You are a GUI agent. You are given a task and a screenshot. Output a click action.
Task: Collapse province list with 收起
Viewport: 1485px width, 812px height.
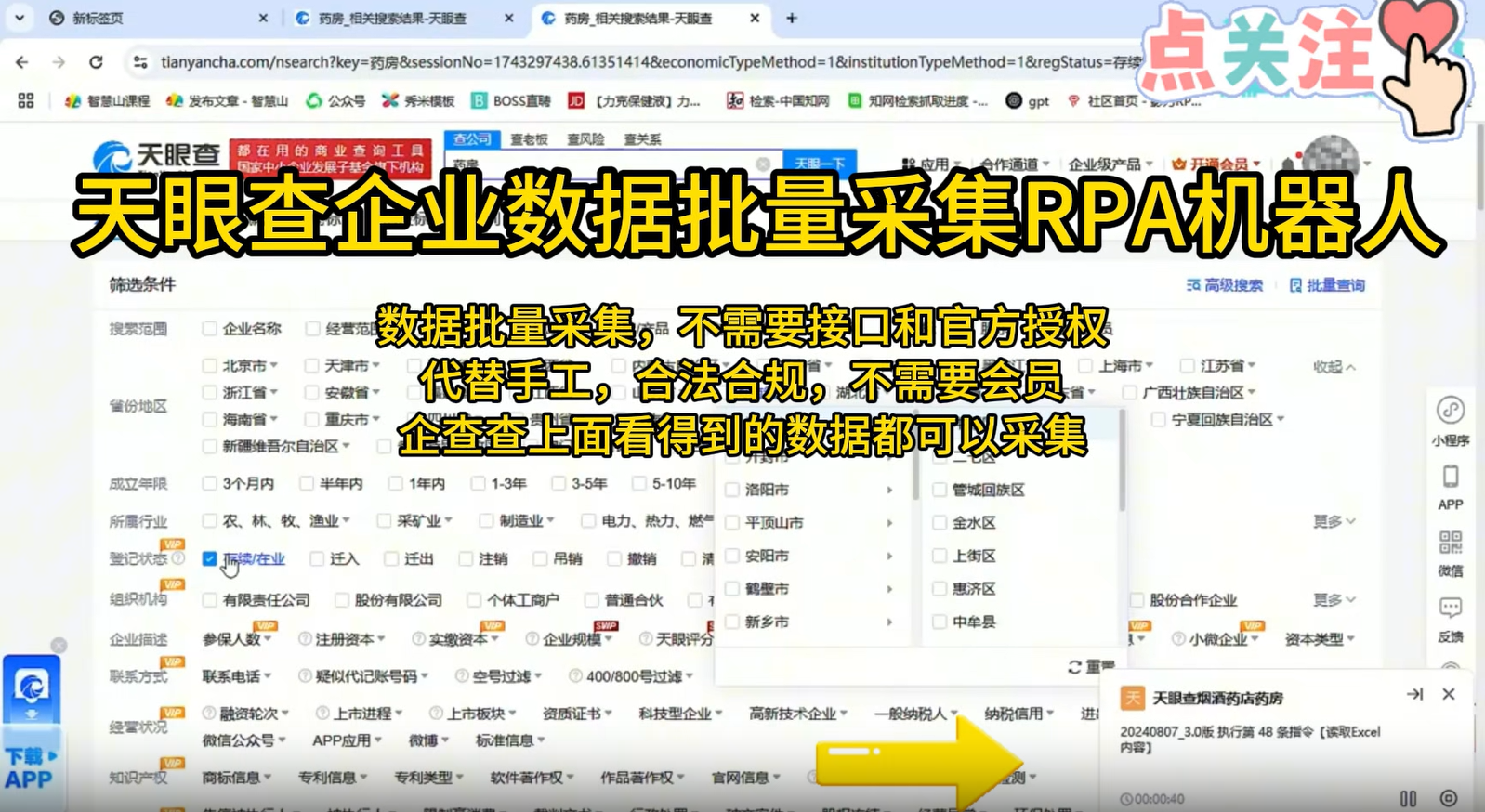[1334, 366]
